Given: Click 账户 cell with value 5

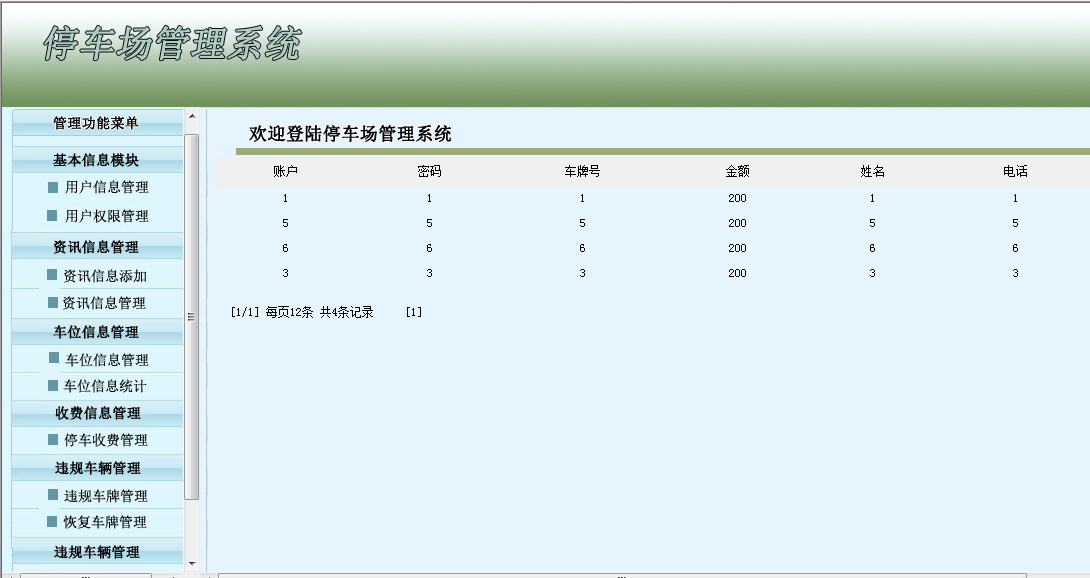Looking at the screenshot, I should (x=285, y=223).
